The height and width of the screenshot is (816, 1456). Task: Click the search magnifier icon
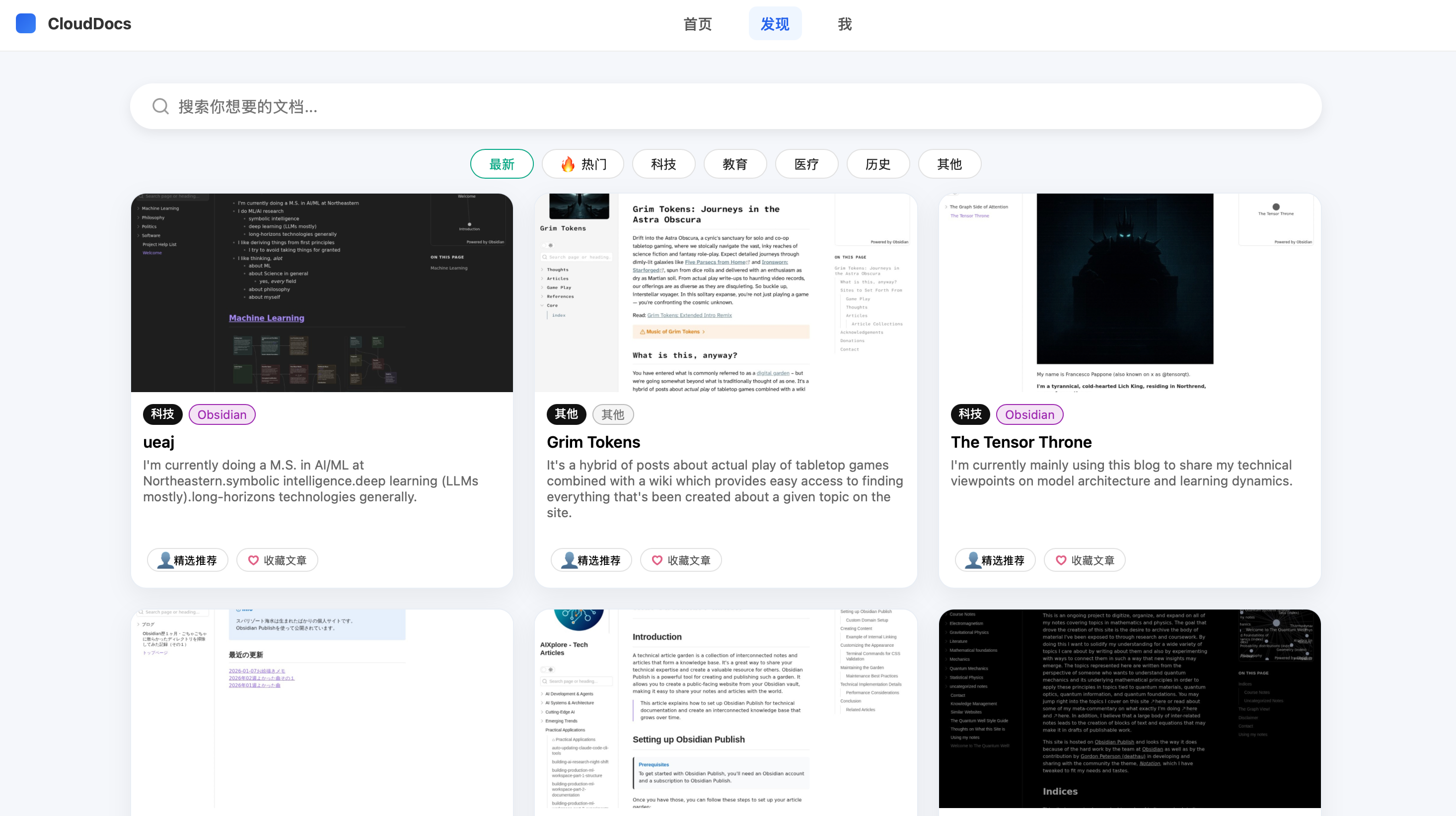(160, 106)
